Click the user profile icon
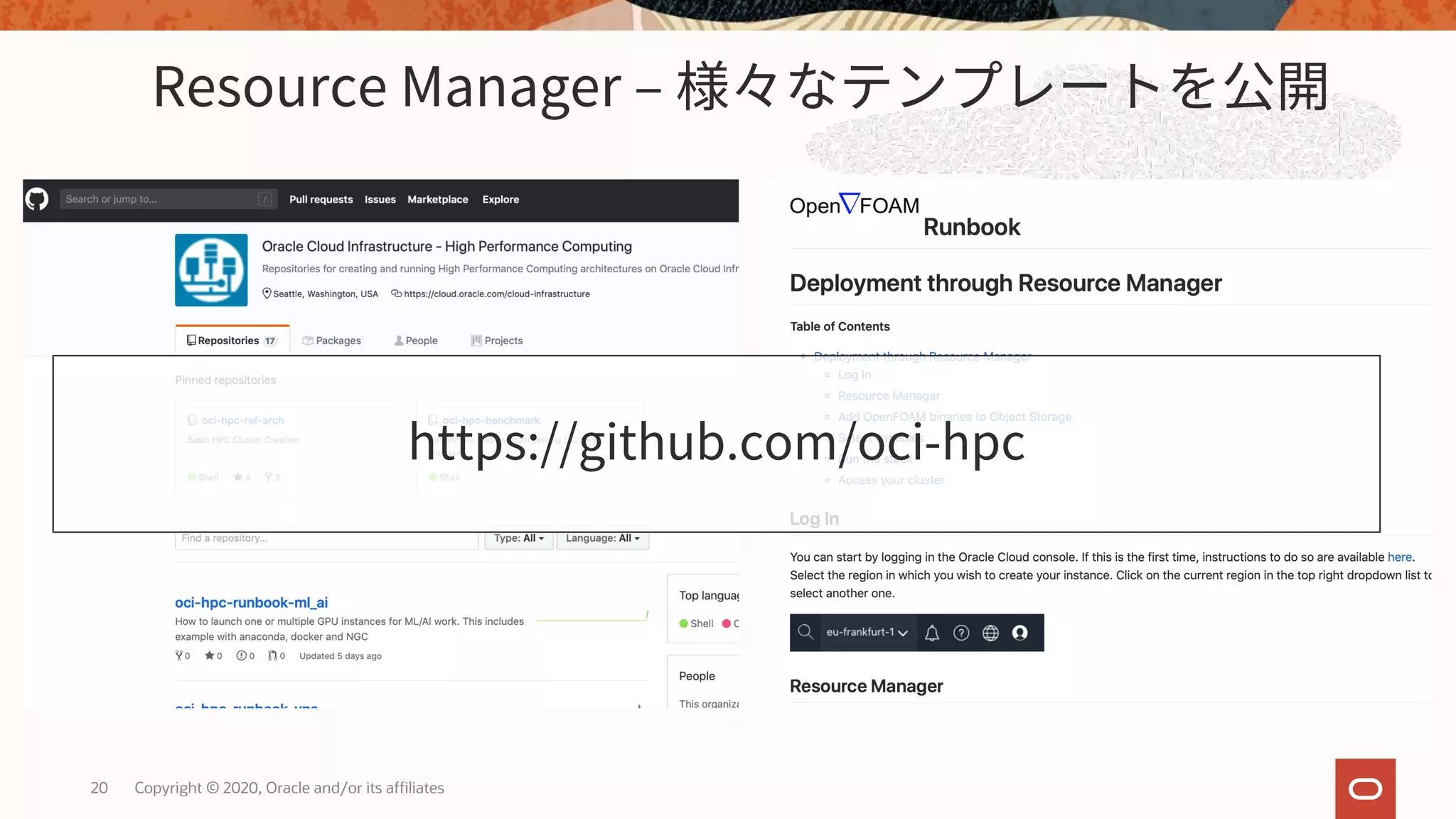 tap(1019, 633)
